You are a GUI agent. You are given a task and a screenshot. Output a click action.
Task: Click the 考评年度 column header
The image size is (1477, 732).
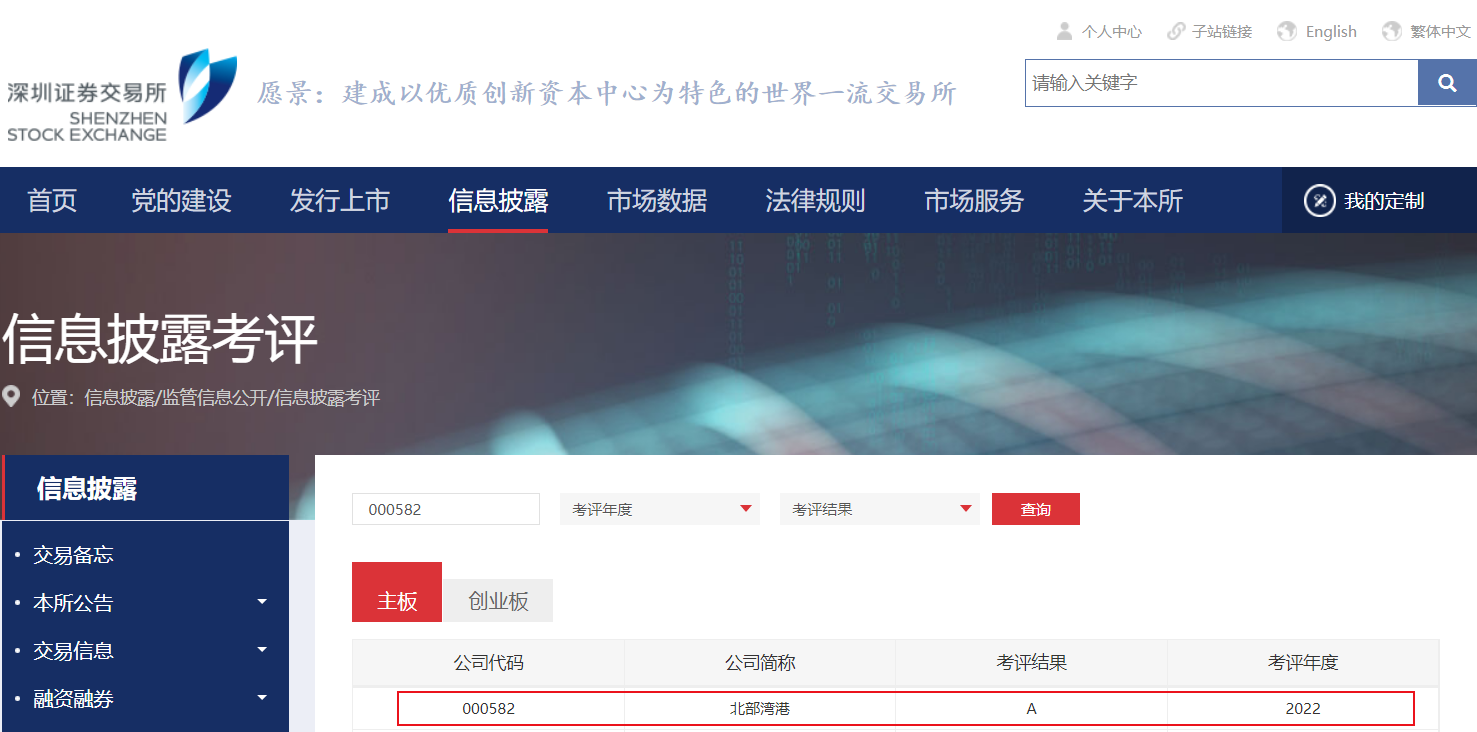point(1303,662)
